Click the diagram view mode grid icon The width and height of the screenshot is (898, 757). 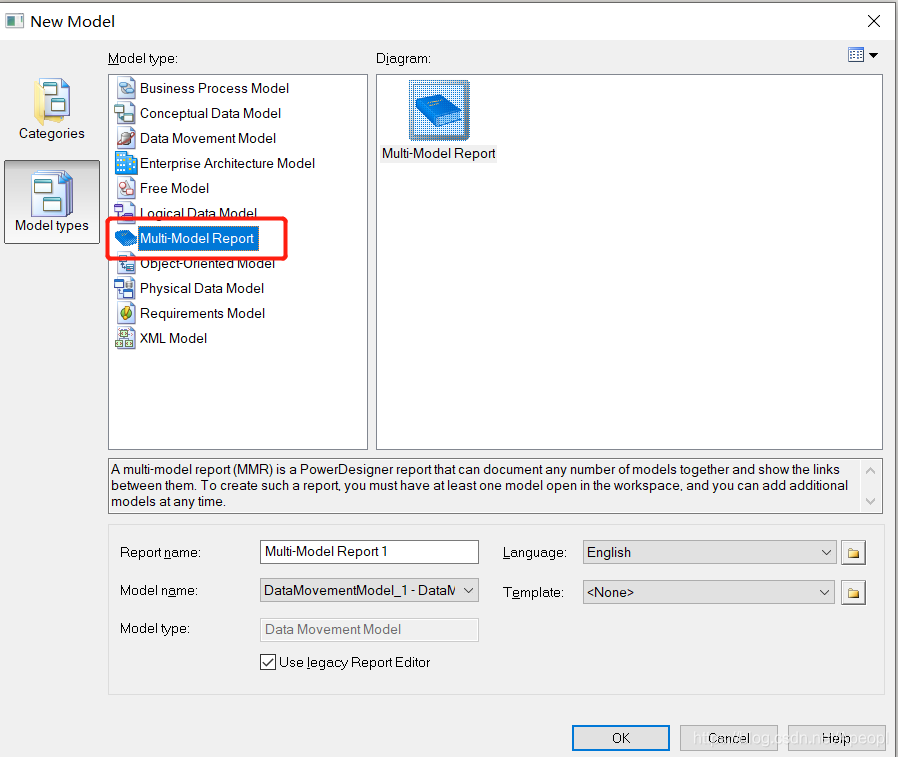[x=856, y=55]
